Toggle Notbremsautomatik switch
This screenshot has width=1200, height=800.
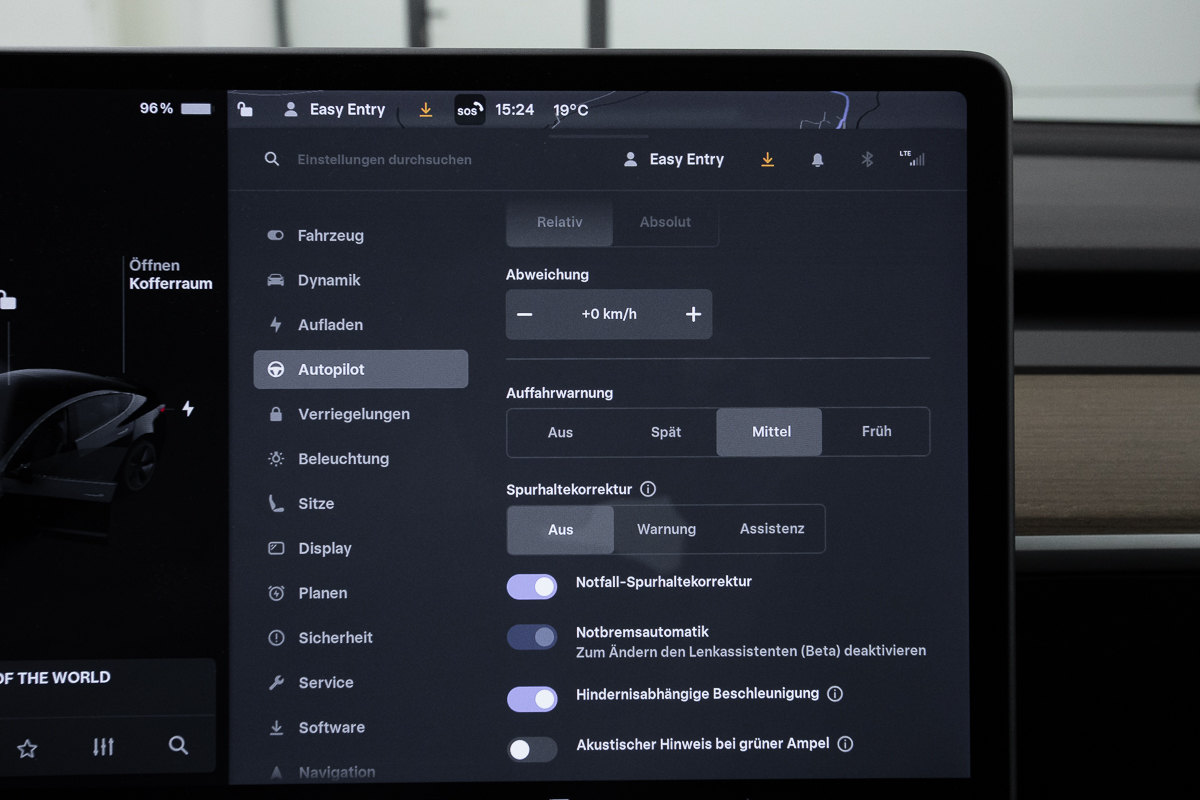tap(532, 637)
